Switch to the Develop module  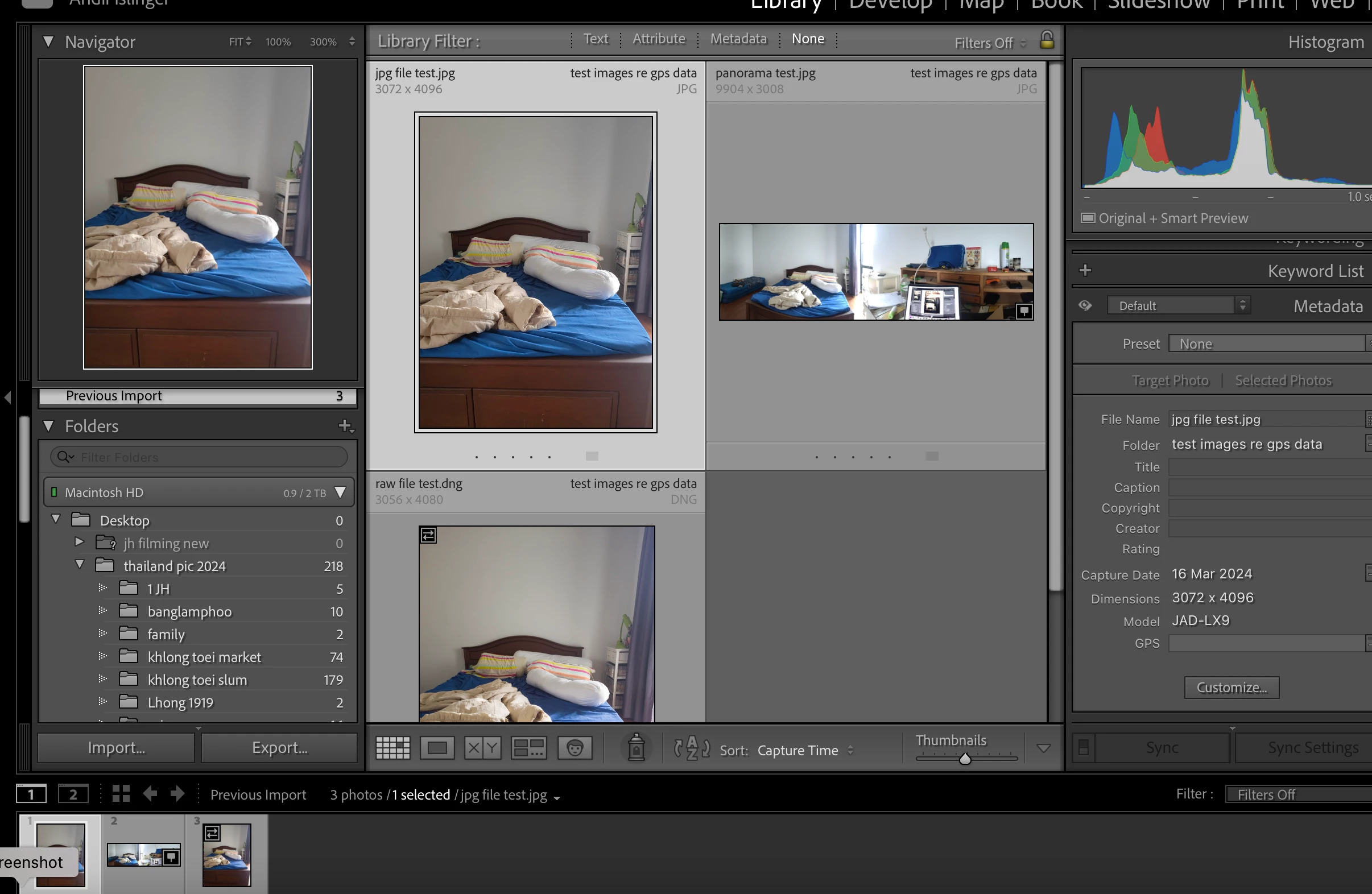click(x=890, y=5)
